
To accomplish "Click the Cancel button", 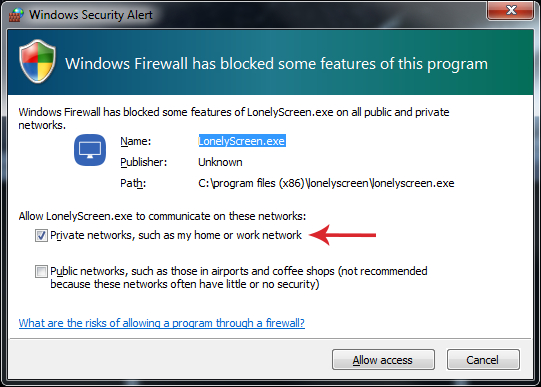I will [x=483, y=360].
